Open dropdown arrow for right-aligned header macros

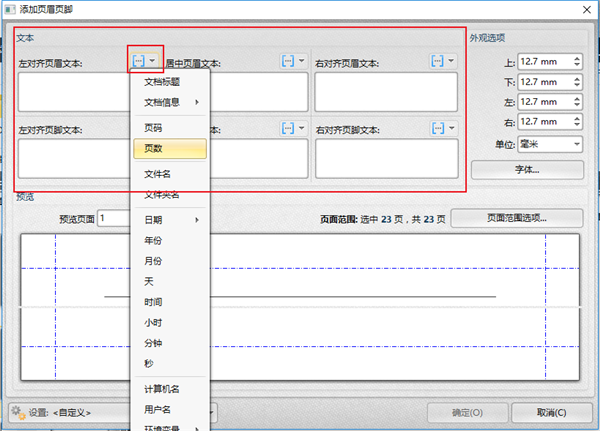451,60
